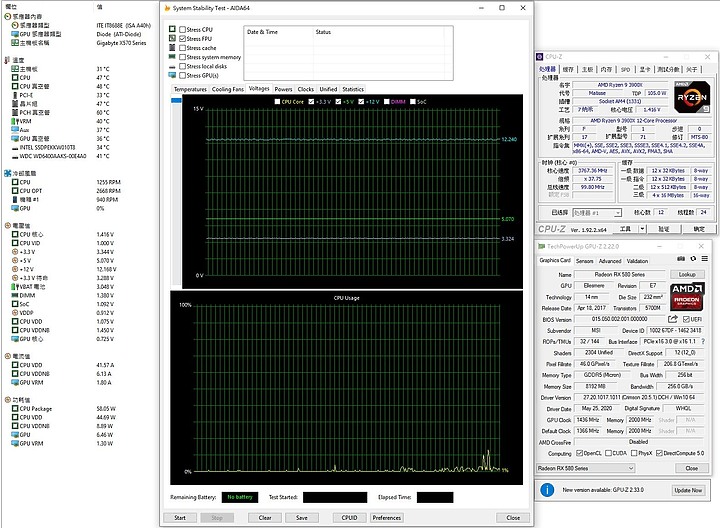Click the GPU-Z refresh icon

click(x=693, y=259)
